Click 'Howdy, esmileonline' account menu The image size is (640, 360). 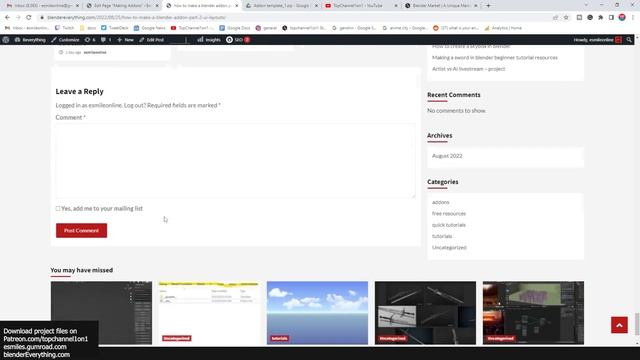[x=597, y=40]
